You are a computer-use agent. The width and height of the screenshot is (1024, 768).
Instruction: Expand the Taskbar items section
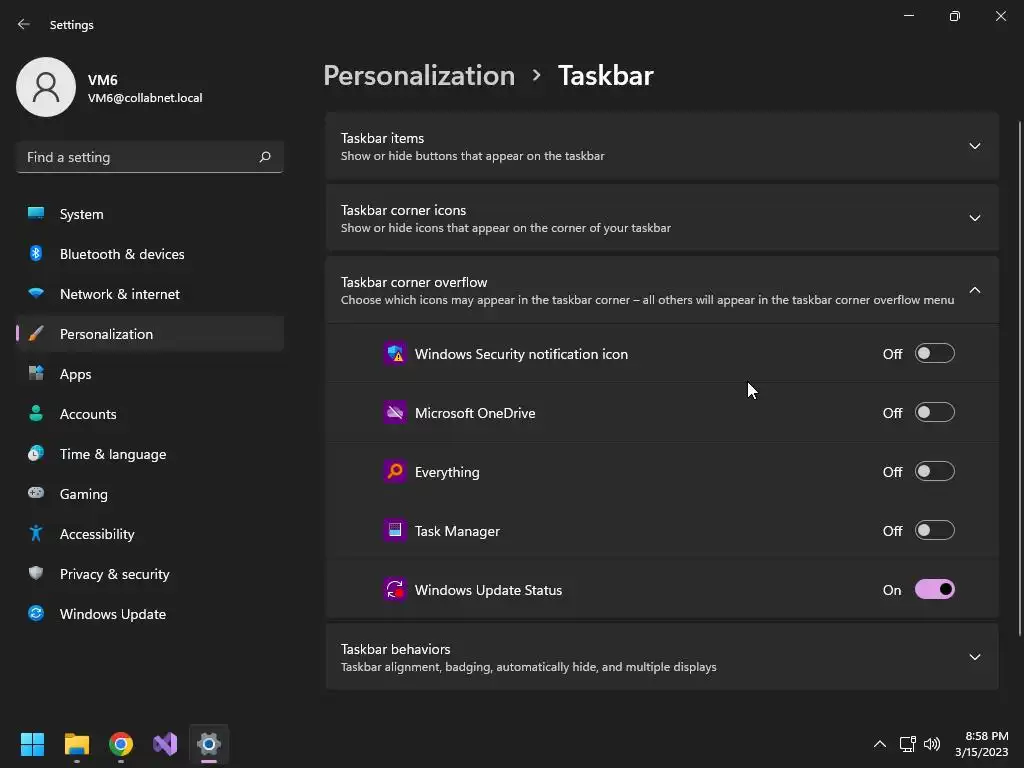tap(974, 146)
